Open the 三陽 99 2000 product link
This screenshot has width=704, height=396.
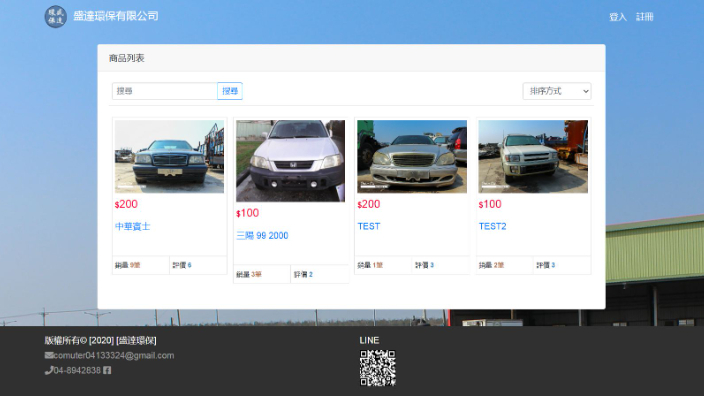tap(262, 236)
